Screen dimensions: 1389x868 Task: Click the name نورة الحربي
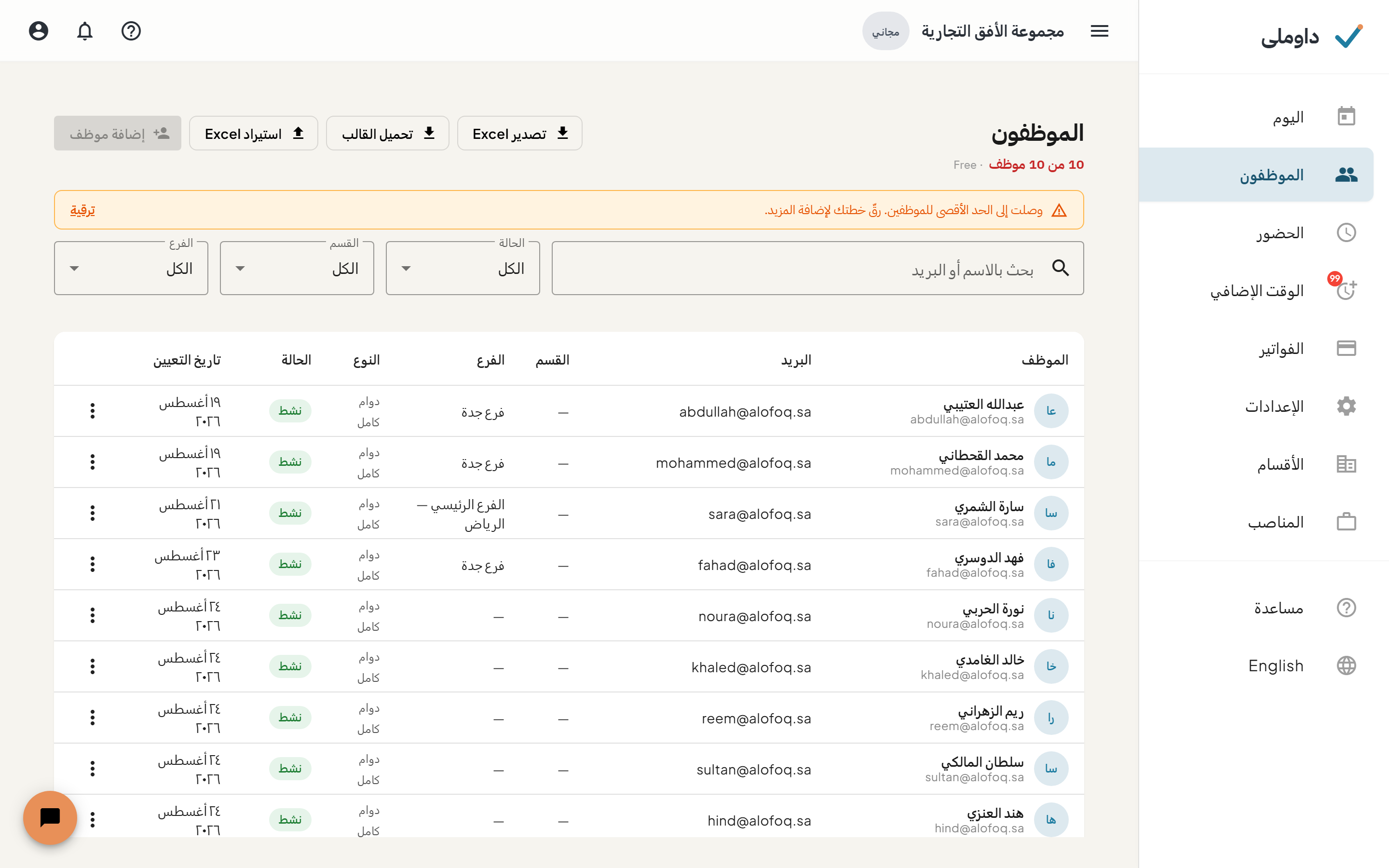click(993, 609)
